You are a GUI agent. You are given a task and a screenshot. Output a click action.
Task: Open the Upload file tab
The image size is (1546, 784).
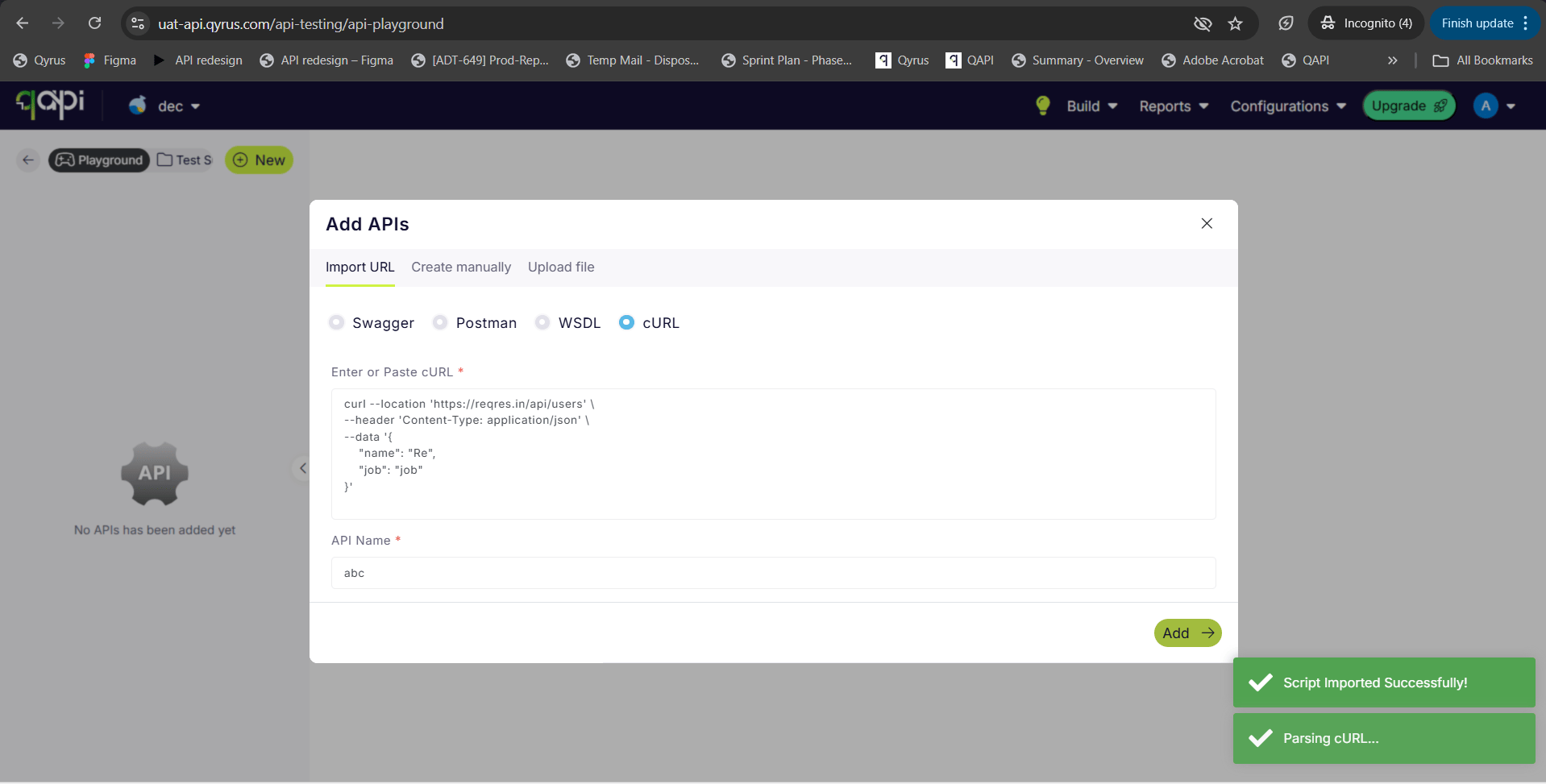click(561, 267)
